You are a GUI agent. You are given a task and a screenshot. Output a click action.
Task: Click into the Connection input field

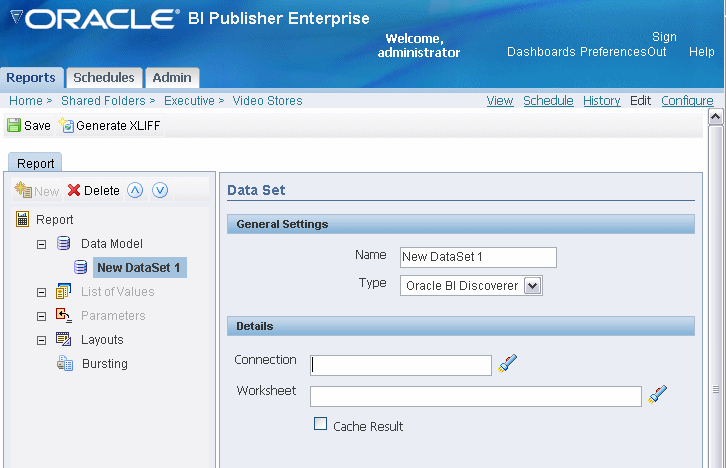401,365
